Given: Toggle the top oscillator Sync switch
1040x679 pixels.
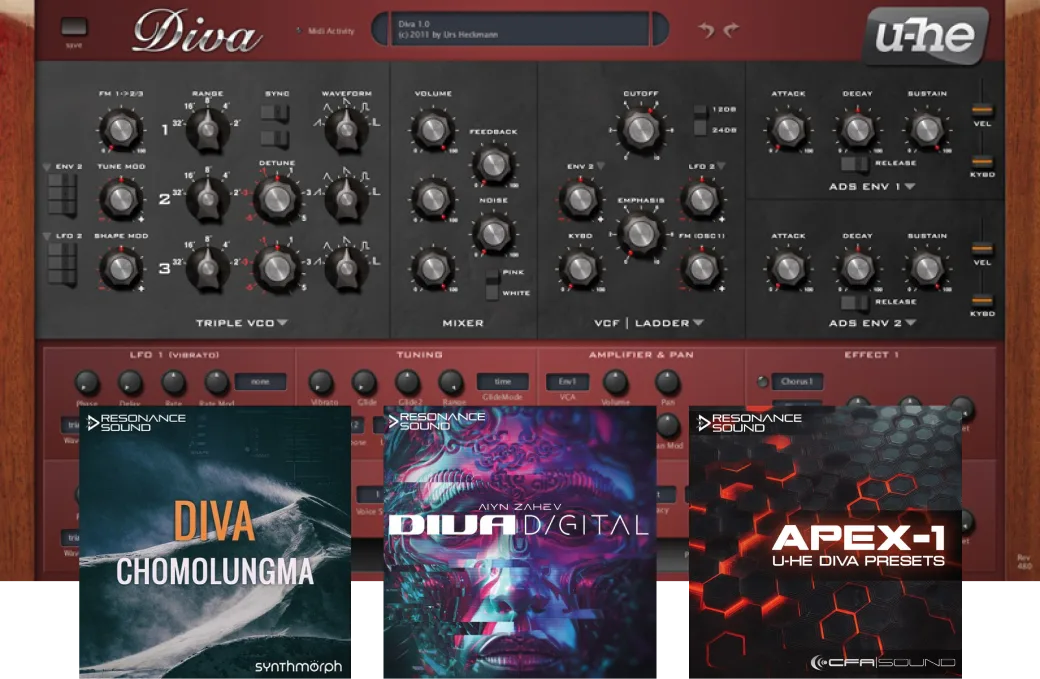Looking at the screenshot, I should [275, 115].
